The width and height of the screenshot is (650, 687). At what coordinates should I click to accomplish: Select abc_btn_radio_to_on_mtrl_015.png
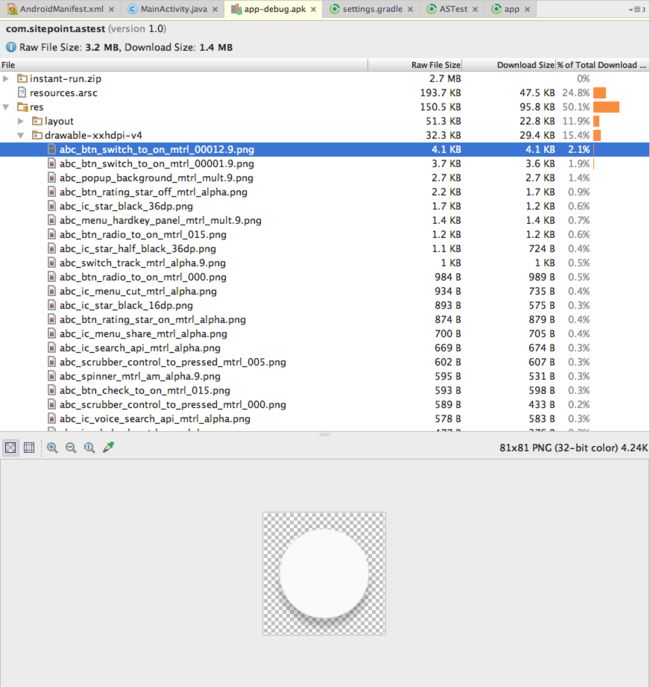[x=325, y=234]
